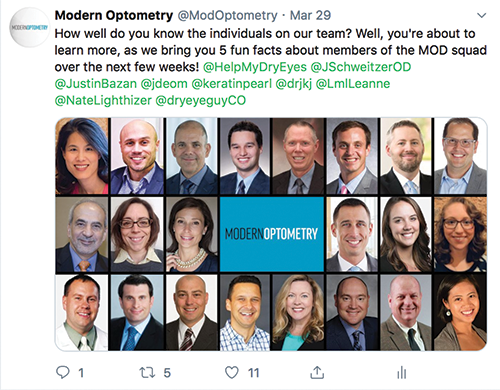Retweet this Modern Optometry post
Viewport: 500px width, 390px height.
147,373
